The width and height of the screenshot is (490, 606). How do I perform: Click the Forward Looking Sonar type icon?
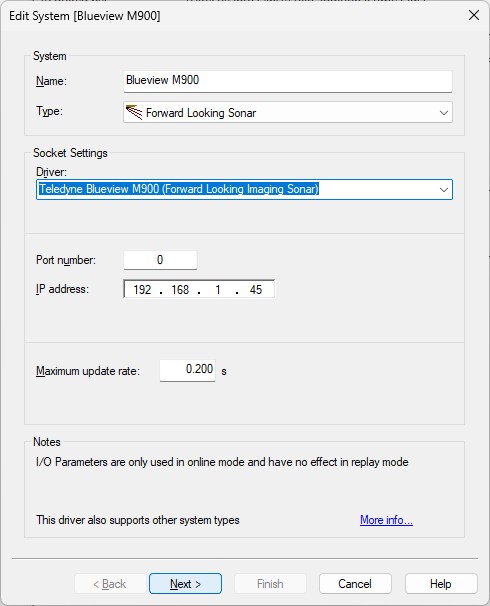tap(134, 112)
